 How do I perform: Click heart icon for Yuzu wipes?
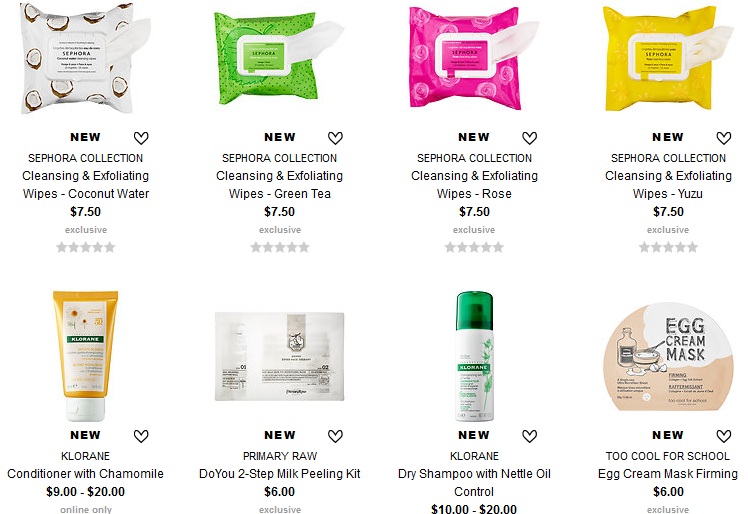(724, 138)
